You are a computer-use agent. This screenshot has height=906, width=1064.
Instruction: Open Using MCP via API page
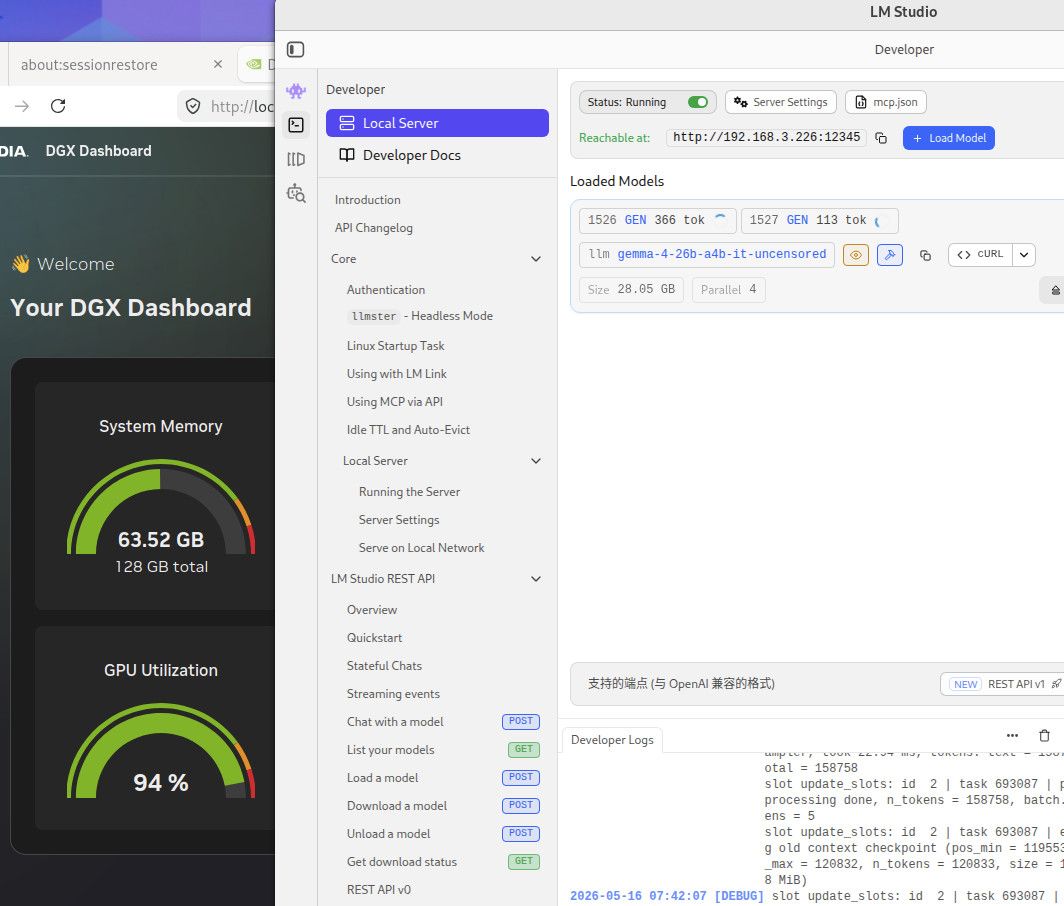pyautogui.click(x=395, y=402)
